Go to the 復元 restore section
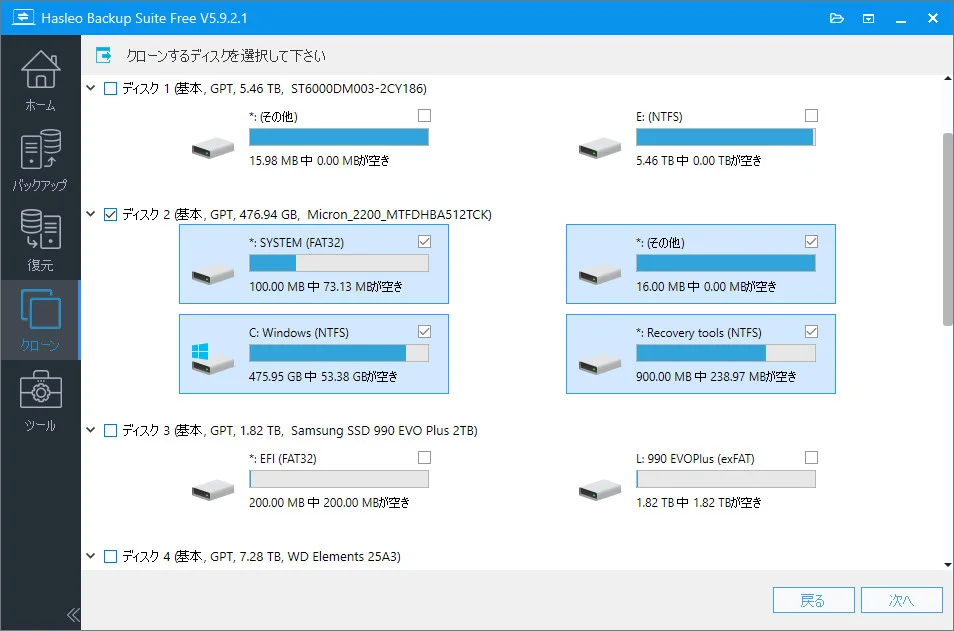Image resolution: width=954 pixels, height=631 pixels. point(40,240)
